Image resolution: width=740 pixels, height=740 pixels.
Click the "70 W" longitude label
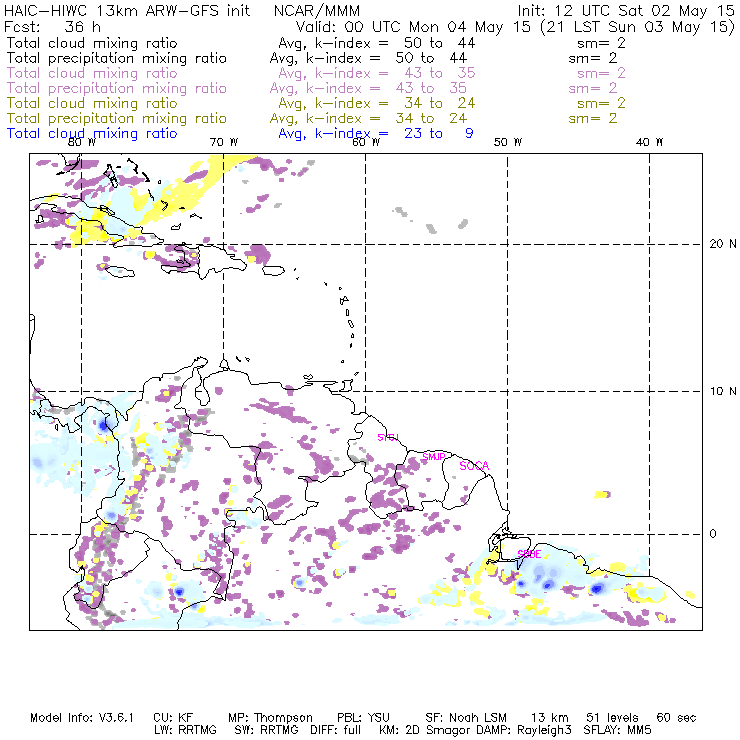click(x=224, y=142)
